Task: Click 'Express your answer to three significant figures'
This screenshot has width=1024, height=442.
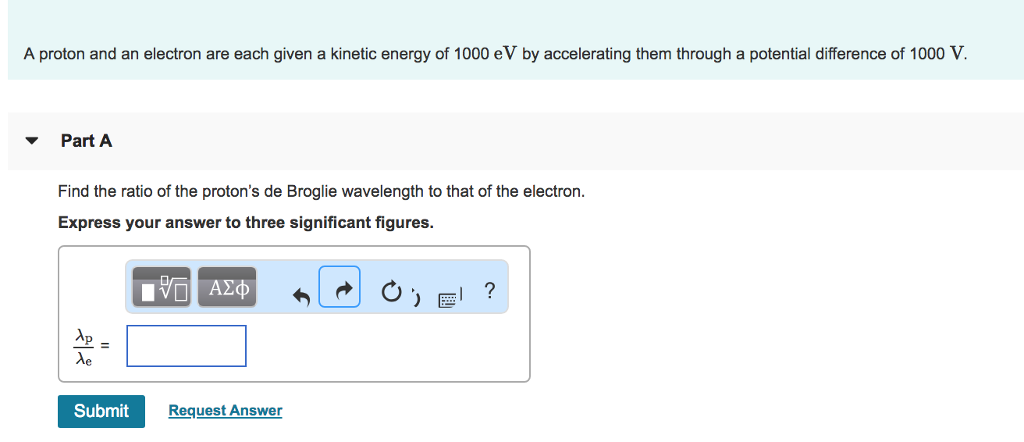Action: (x=246, y=222)
